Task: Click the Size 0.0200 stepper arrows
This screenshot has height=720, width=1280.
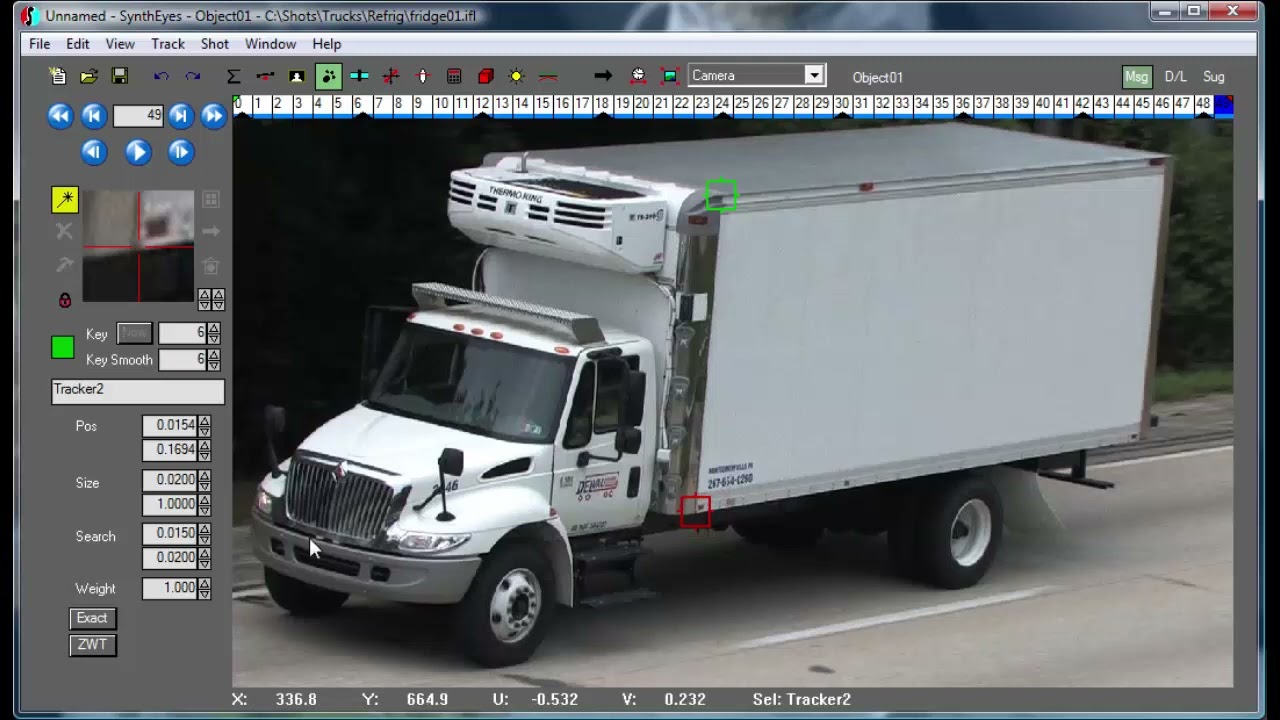Action: (x=205, y=480)
